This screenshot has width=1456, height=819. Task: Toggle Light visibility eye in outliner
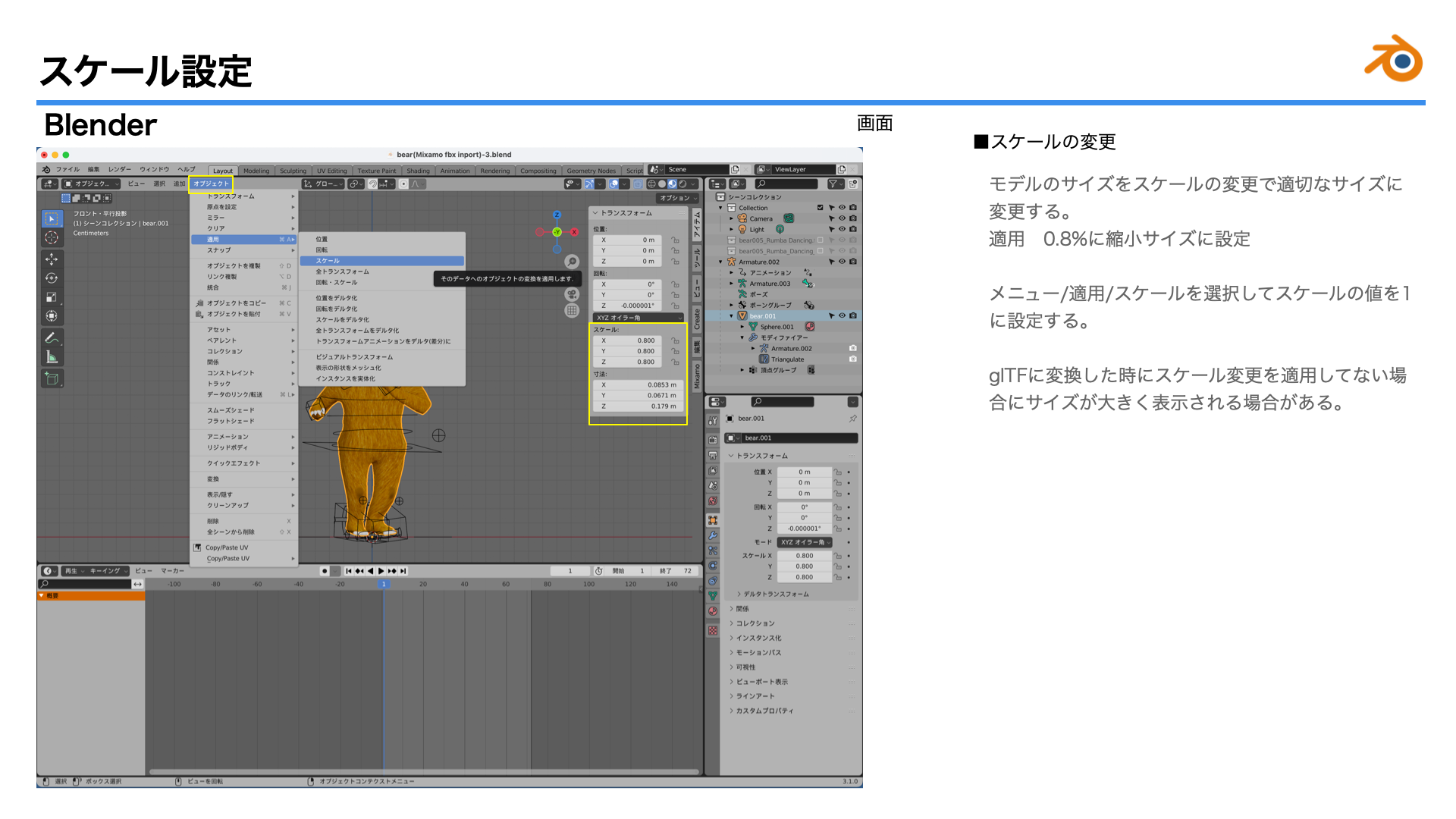tap(842, 229)
